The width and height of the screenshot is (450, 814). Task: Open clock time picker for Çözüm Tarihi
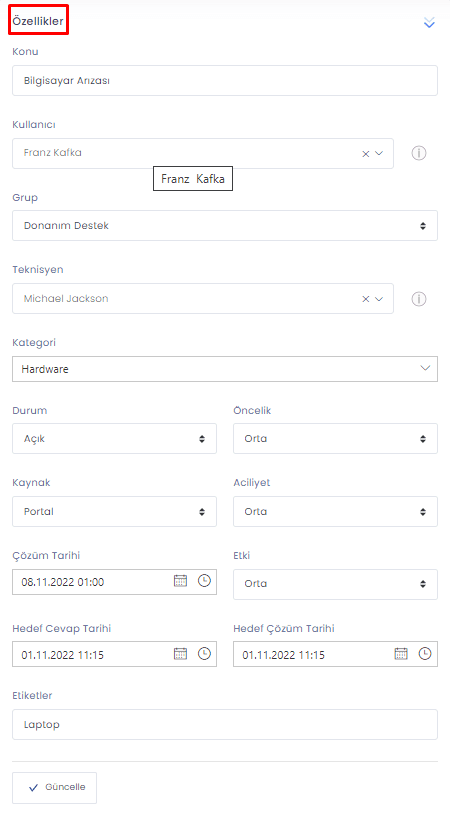pos(204,581)
